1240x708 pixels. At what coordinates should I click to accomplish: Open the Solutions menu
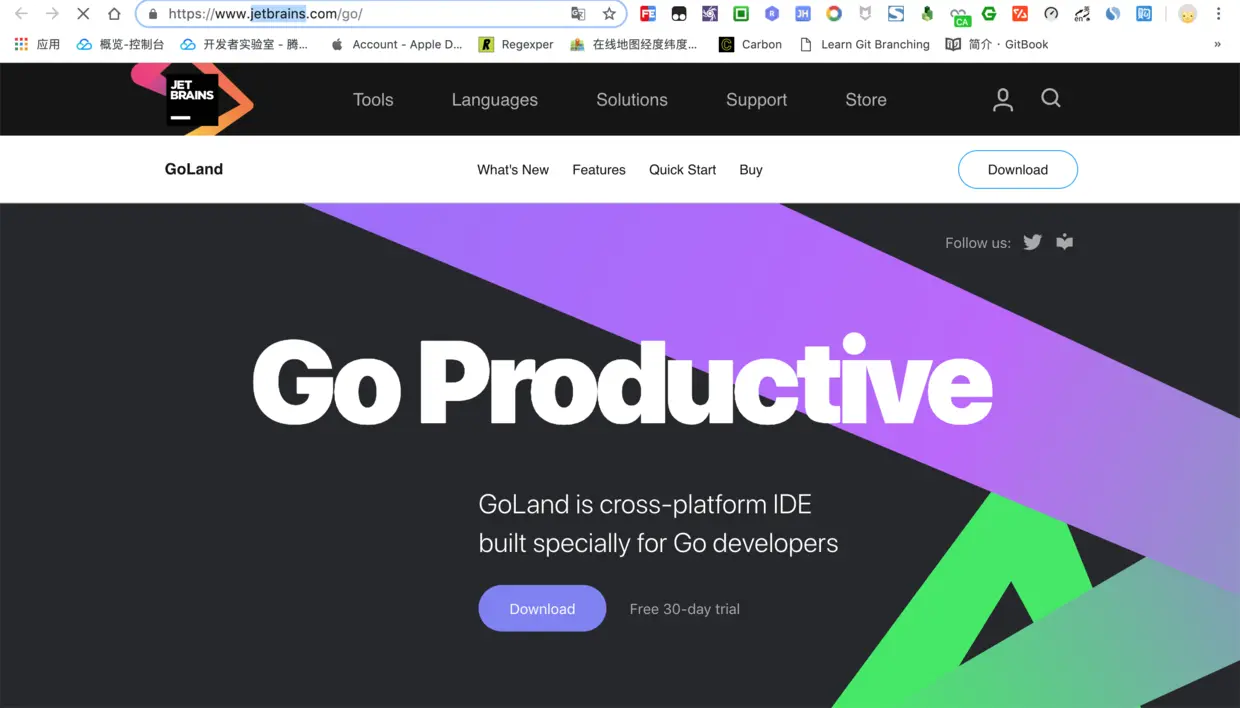pos(631,99)
